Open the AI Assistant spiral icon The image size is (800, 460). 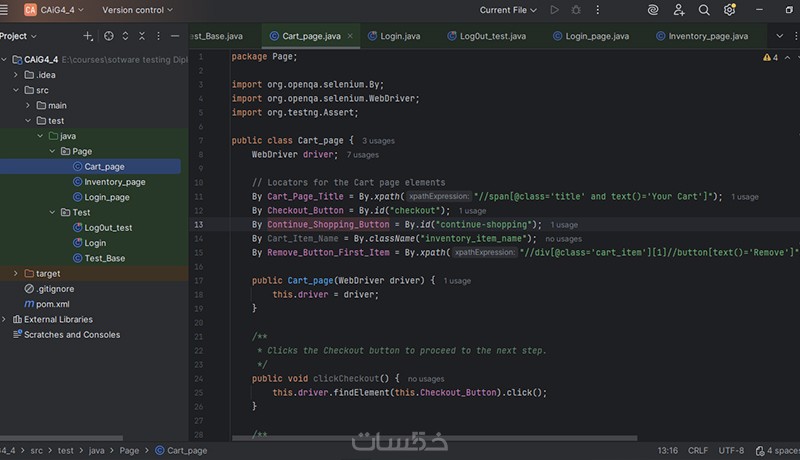click(x=653, y=10)
